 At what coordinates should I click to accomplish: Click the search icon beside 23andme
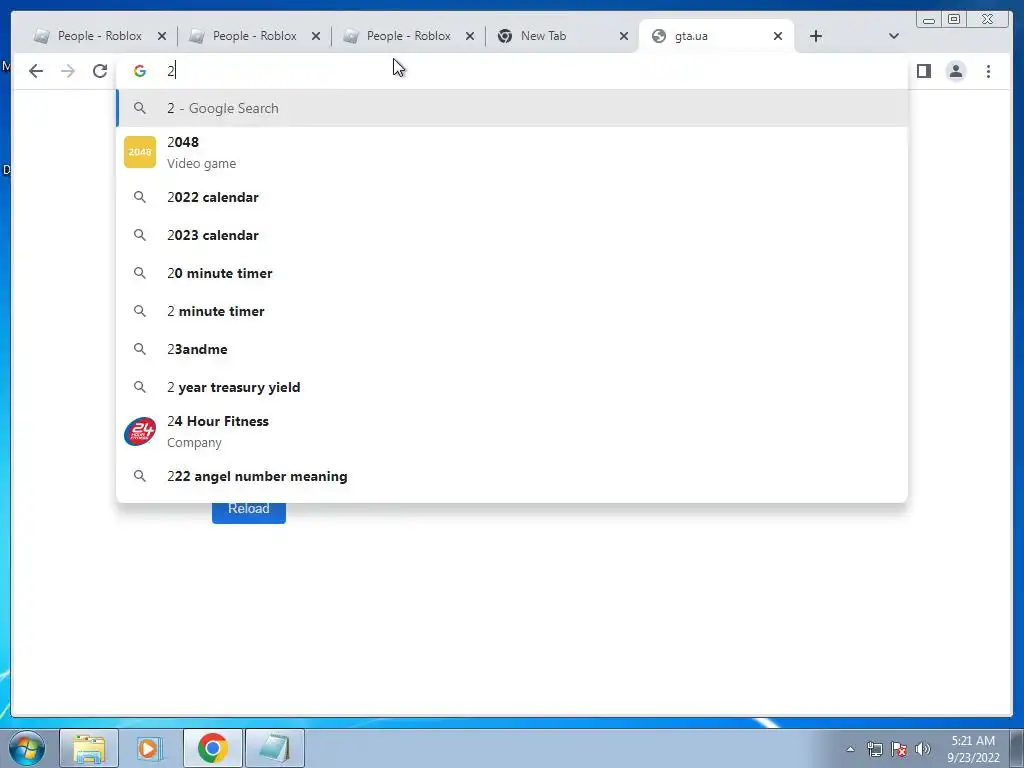[140, 349]
